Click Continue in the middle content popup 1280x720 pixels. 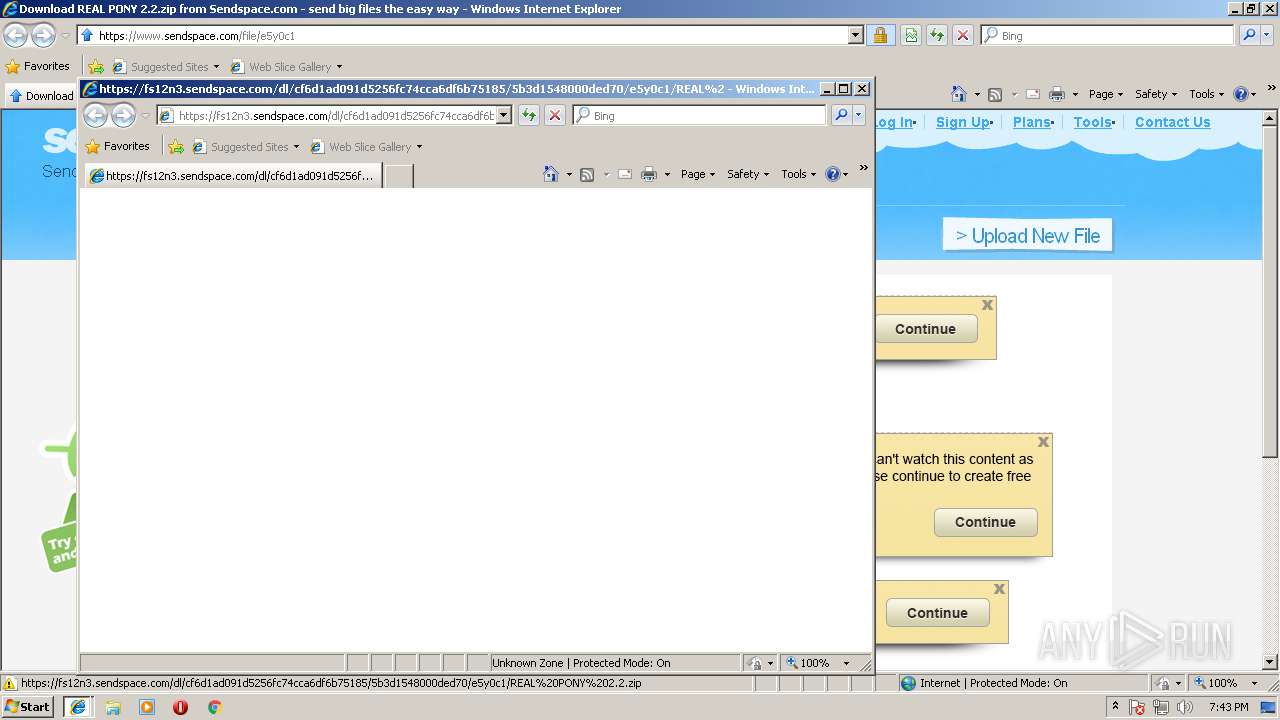click(985, 522)
